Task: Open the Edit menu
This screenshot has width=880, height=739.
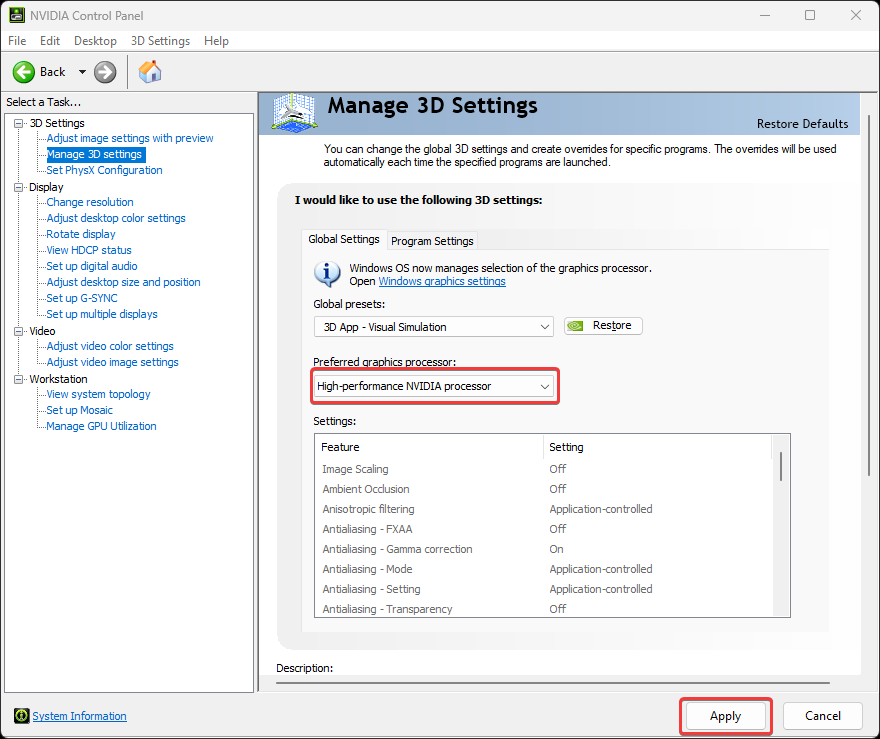Action: [50, 41]
